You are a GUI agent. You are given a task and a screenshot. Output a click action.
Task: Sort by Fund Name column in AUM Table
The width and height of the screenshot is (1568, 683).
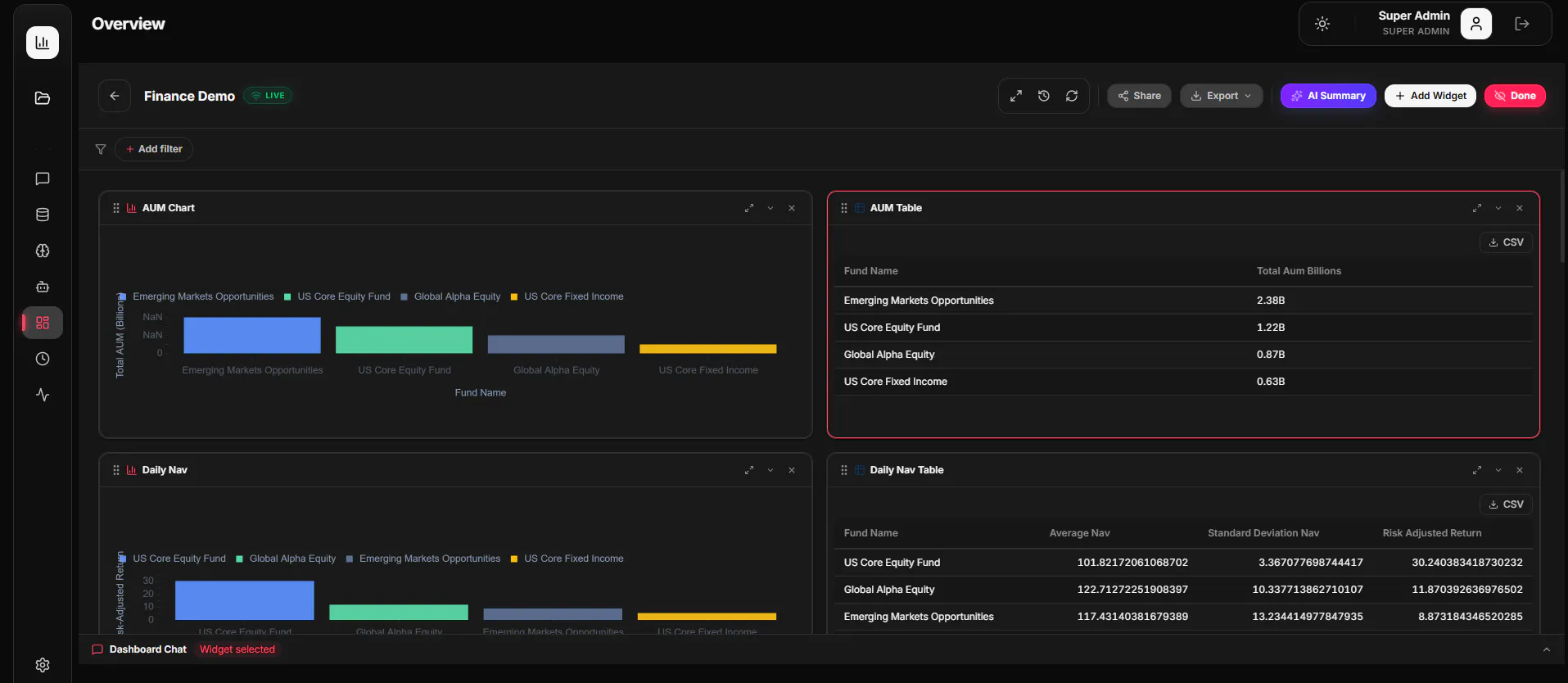point(870,271)
